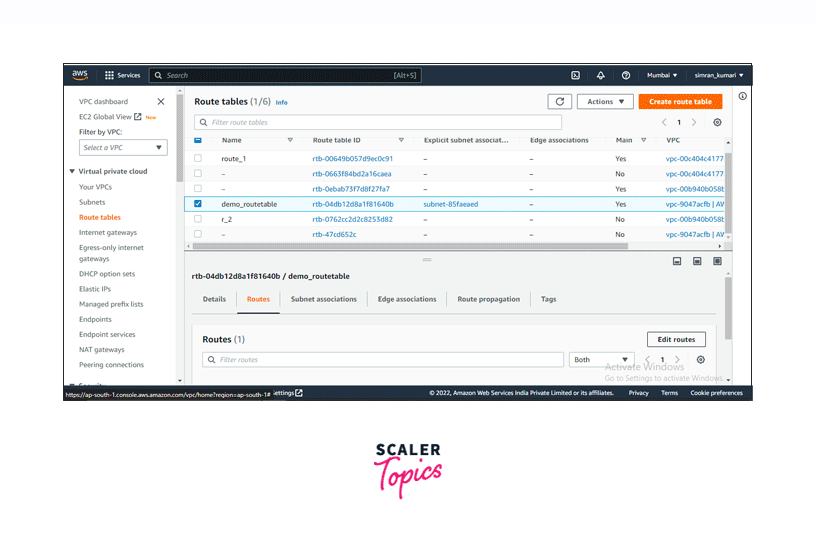Click the Filter route tables search field
This screenshot has width=816, height=545.
(378, 122)
